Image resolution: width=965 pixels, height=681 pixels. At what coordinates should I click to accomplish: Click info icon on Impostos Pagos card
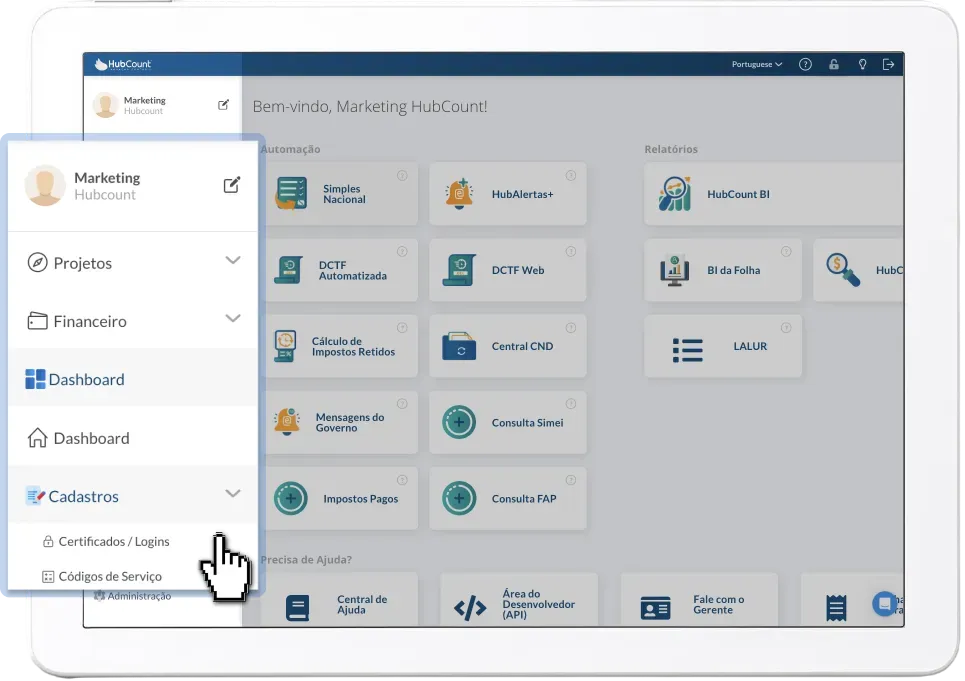402,480
